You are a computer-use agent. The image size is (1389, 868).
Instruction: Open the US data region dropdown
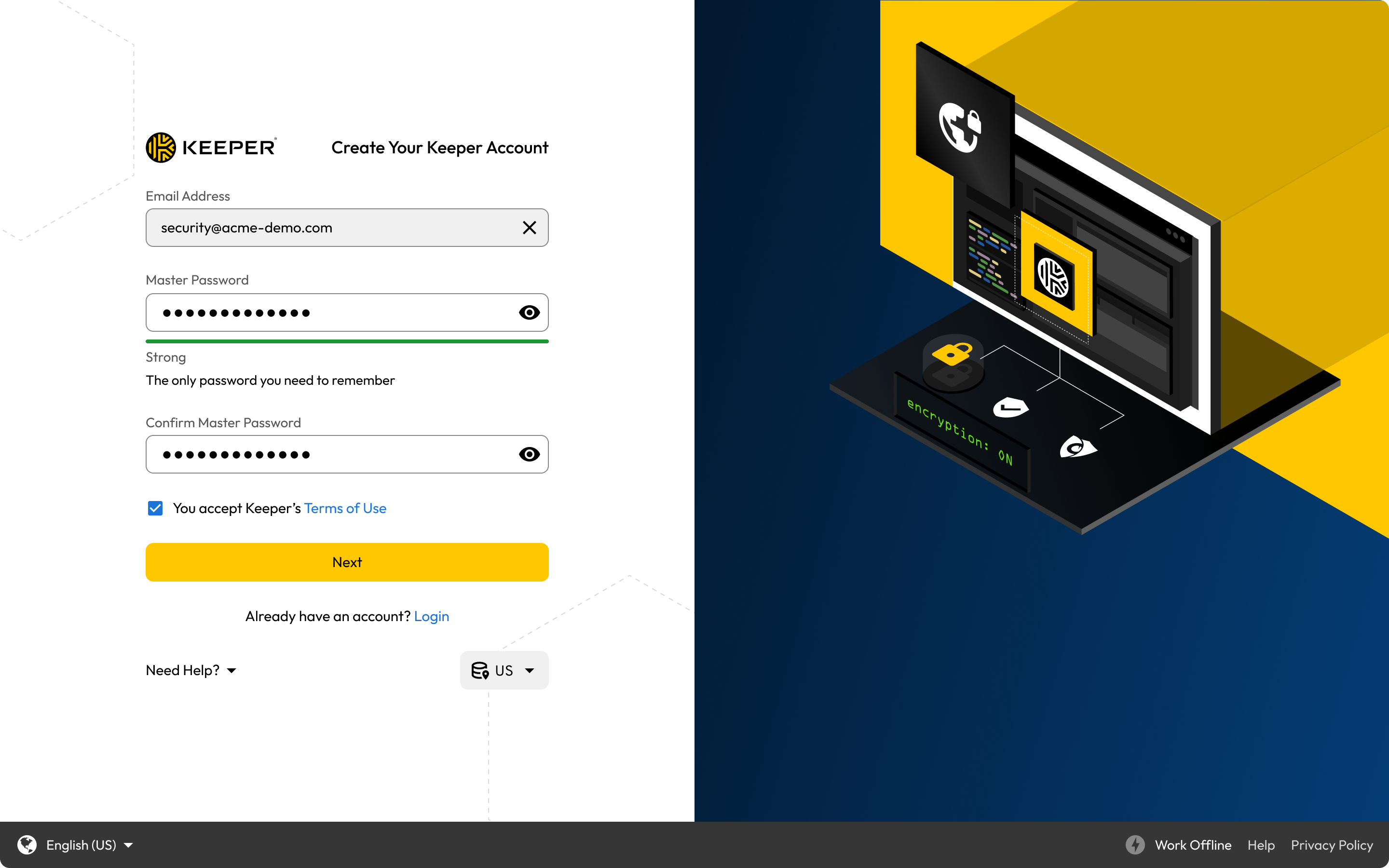point(504,670)
